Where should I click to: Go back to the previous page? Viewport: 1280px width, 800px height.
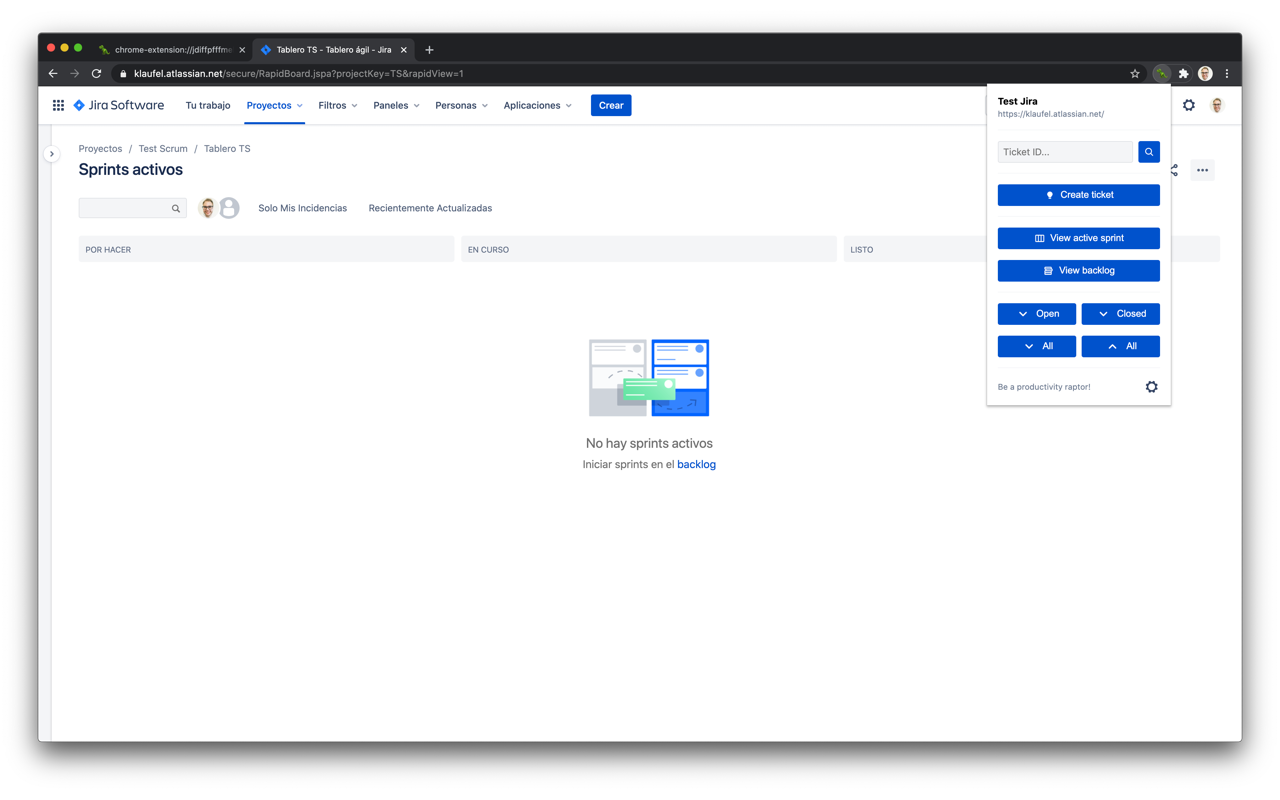click(x=53, y=74)
